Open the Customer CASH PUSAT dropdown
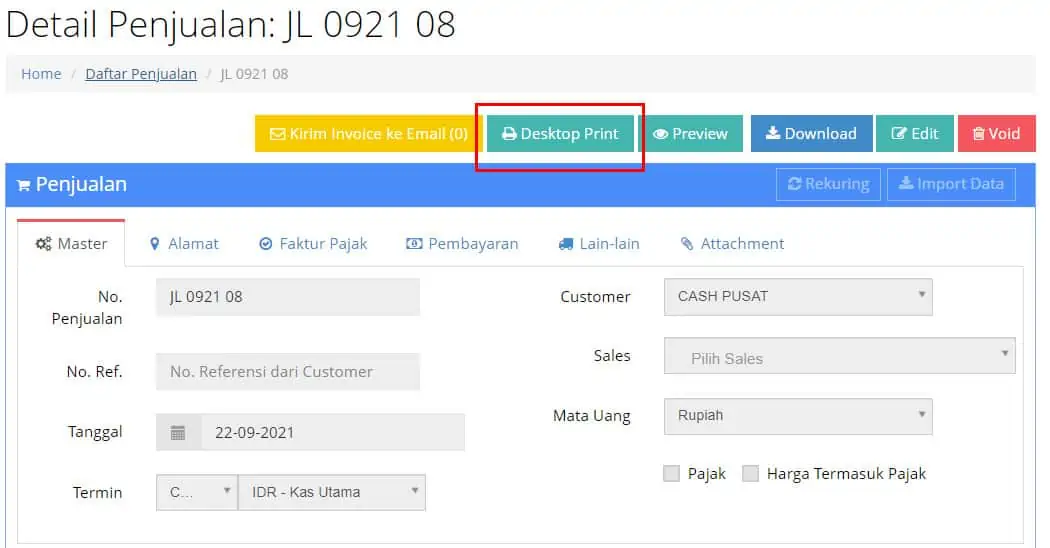This screenshot has height=548, width=1050. pos(798,297)
